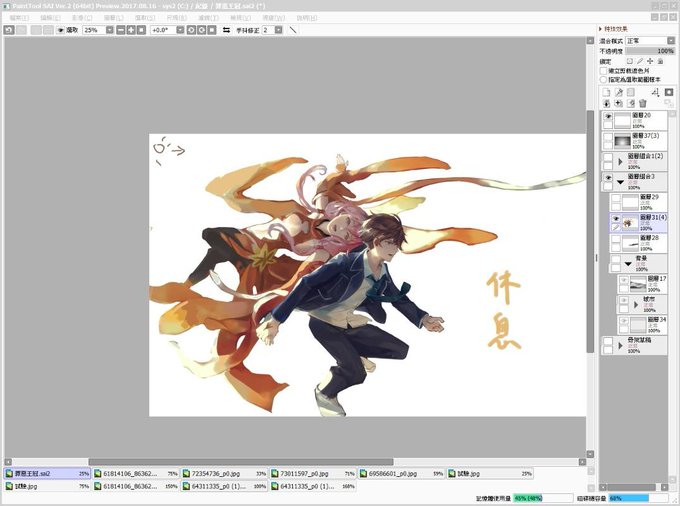Click the undo icon in the toolbar
This screenshot has height=506, width=680.
coord(9,30)
